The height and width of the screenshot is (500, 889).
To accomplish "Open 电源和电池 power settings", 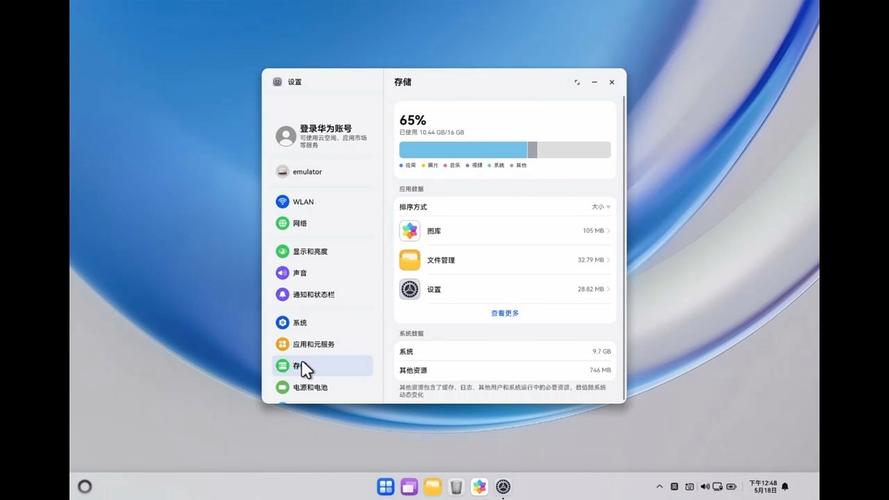I will [322, 387].
